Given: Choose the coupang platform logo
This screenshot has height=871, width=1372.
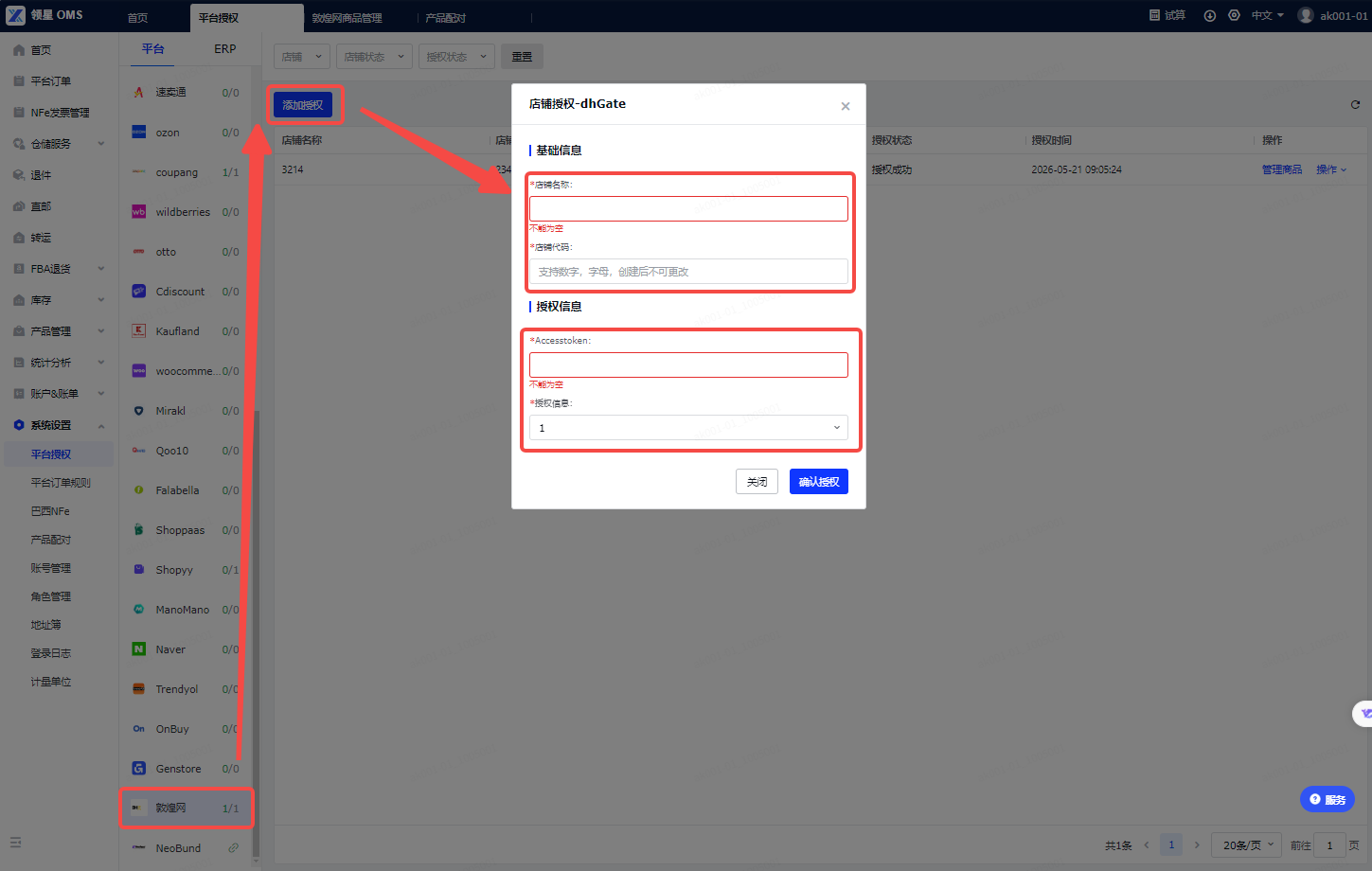Looking at the screenshot, I should [x=138, y=172].
